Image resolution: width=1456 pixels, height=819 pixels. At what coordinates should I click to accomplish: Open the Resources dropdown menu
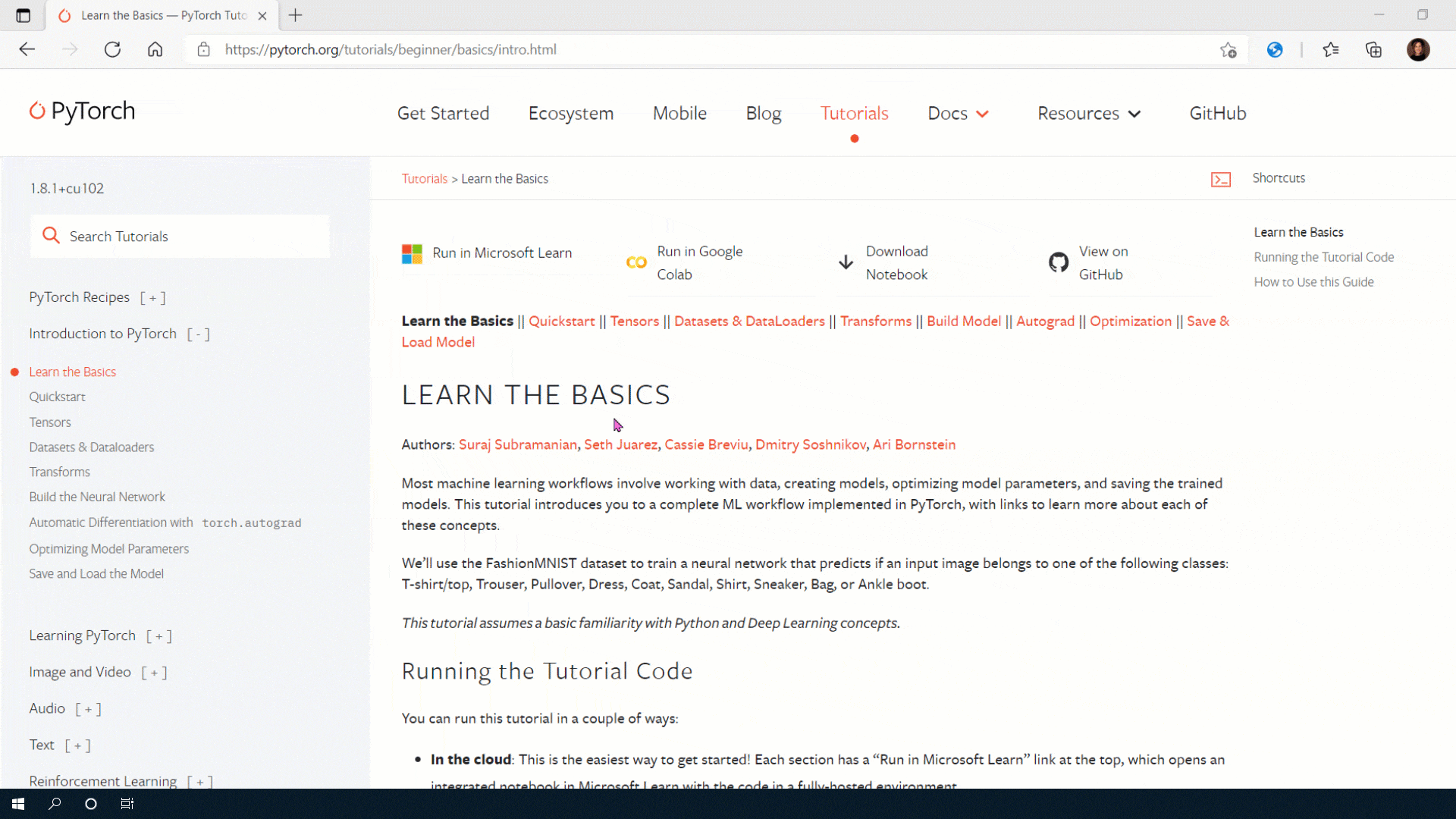coord(1088,113)
